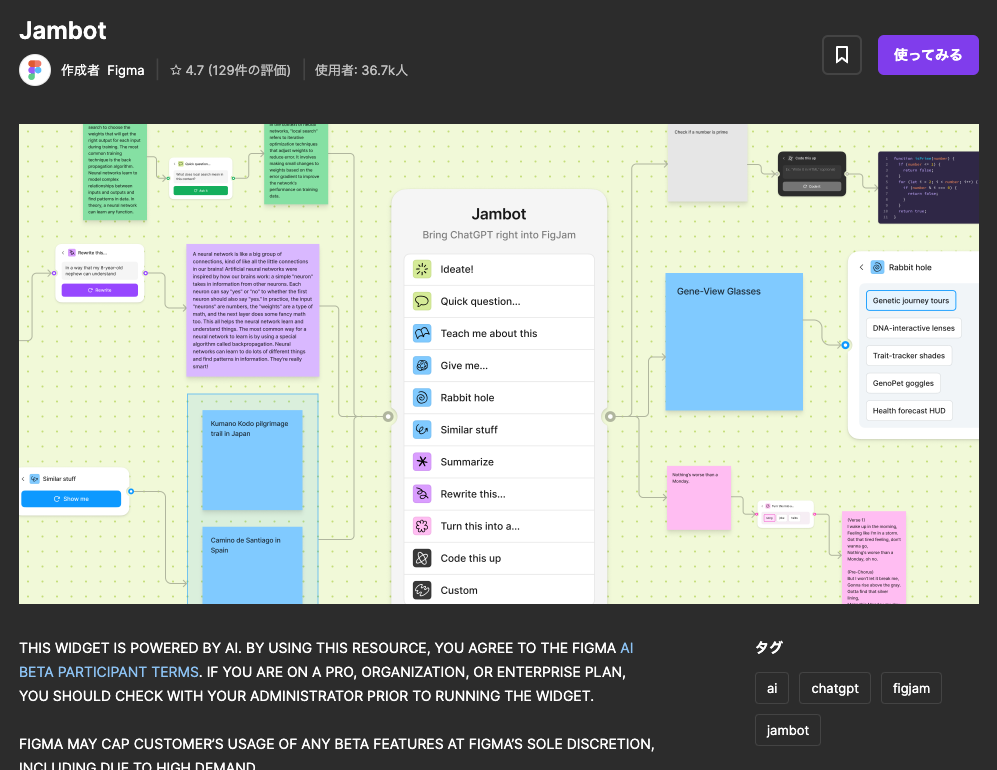Screen dimensions: 997x770
Task: Click the chatgpt tag
Action: pos(834,689)
